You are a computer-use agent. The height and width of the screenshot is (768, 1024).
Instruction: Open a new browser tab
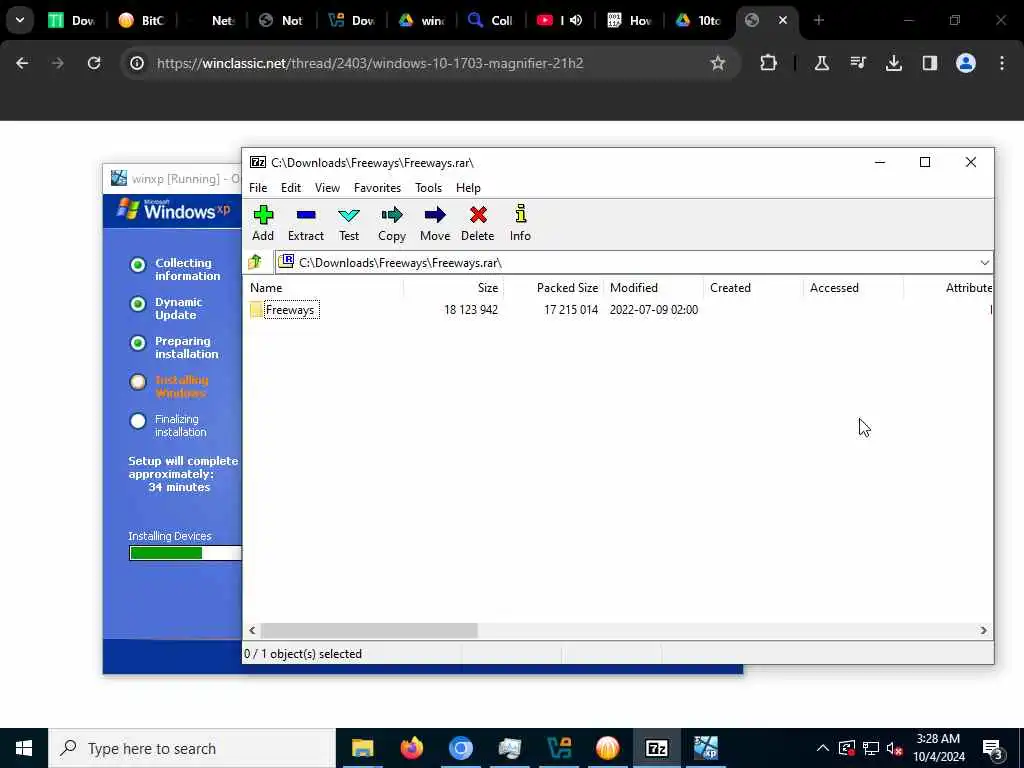click(818, 20)
